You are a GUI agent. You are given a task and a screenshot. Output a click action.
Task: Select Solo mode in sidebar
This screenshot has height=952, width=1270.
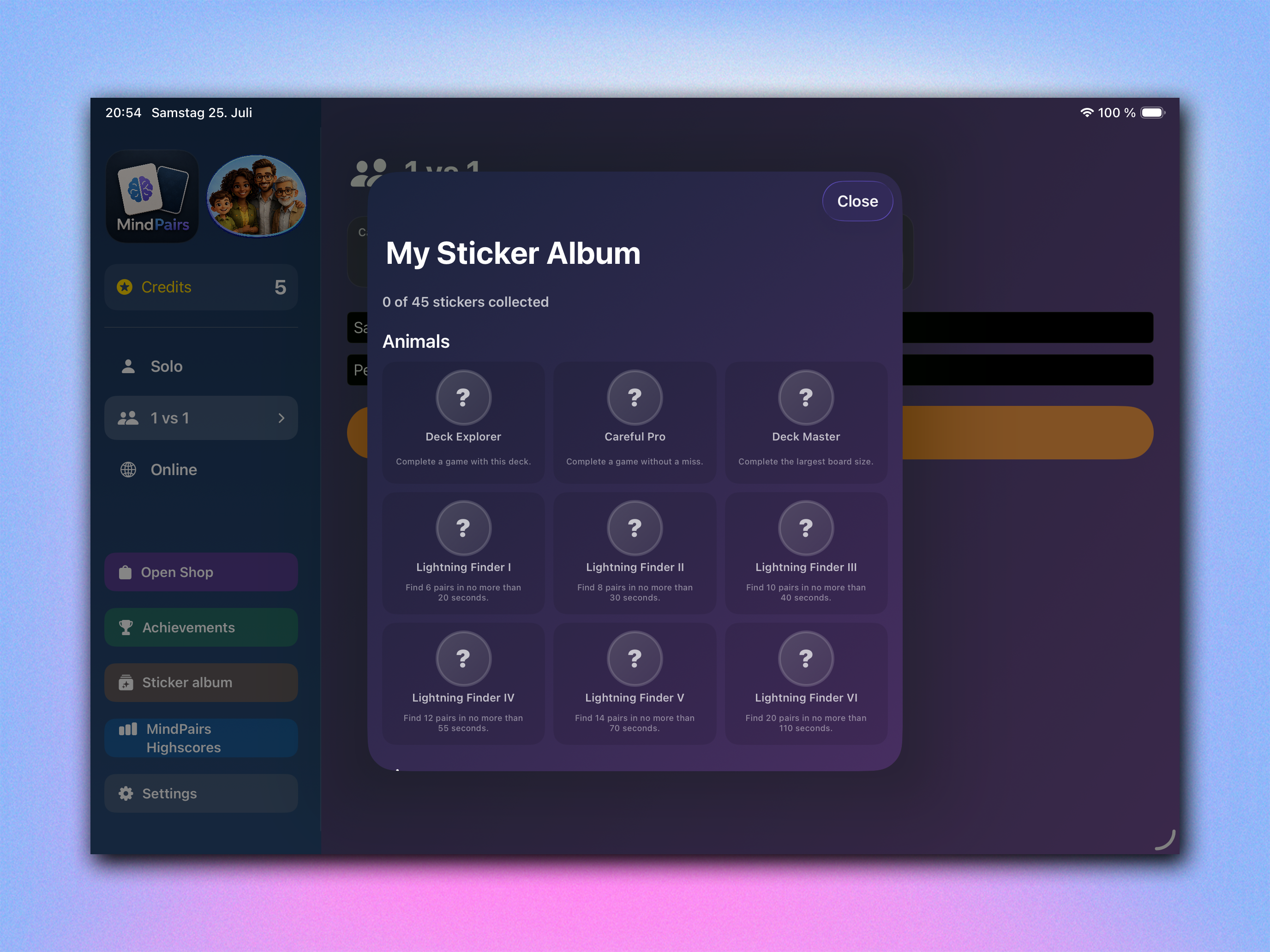click(201, 367)
